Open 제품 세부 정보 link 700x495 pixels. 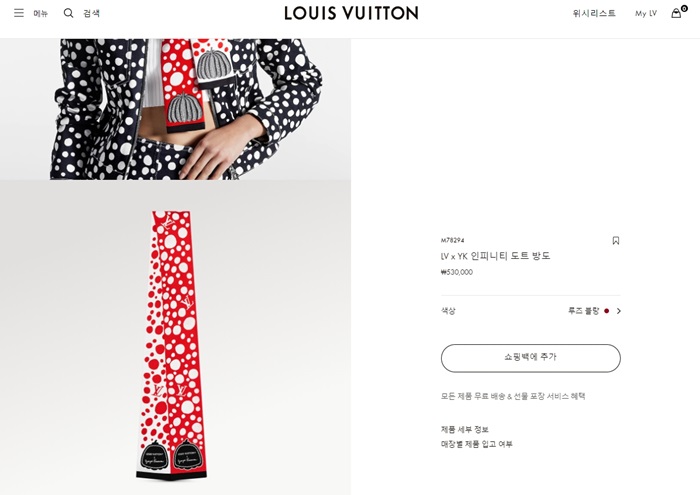(465, 429)
